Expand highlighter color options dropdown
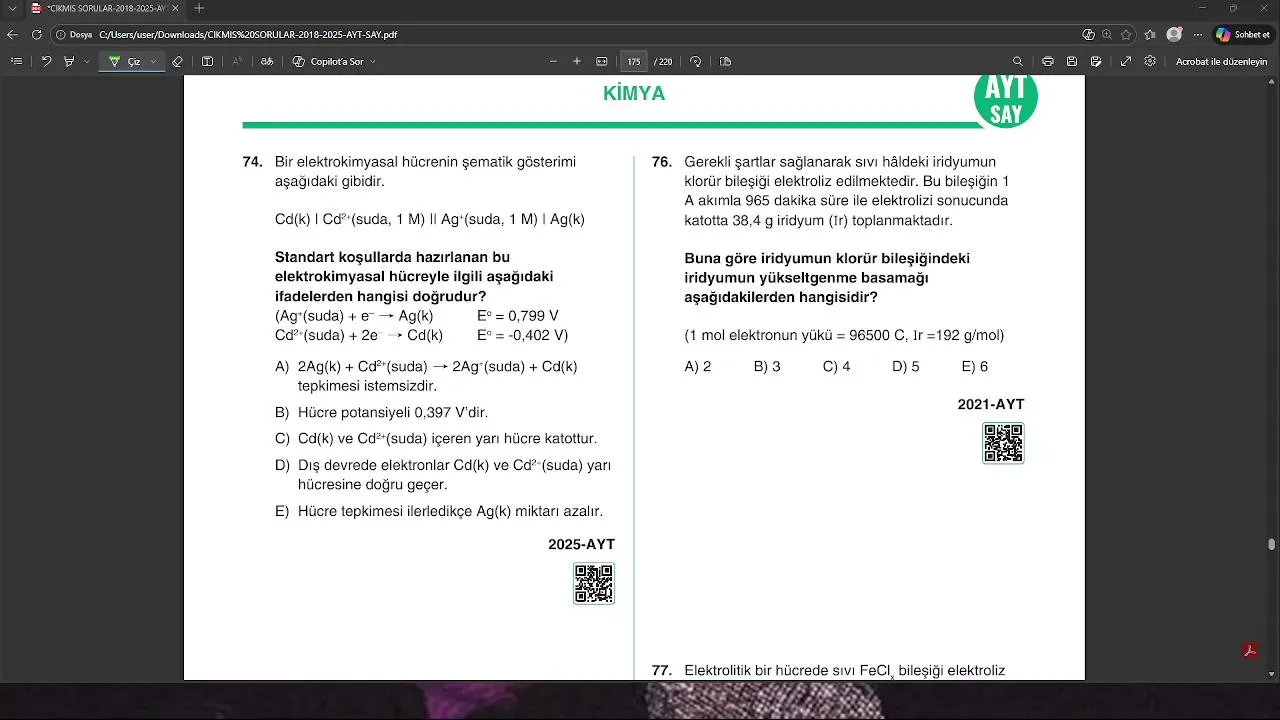Viewport: 1280px width, 720px height. tap(86, 61)
